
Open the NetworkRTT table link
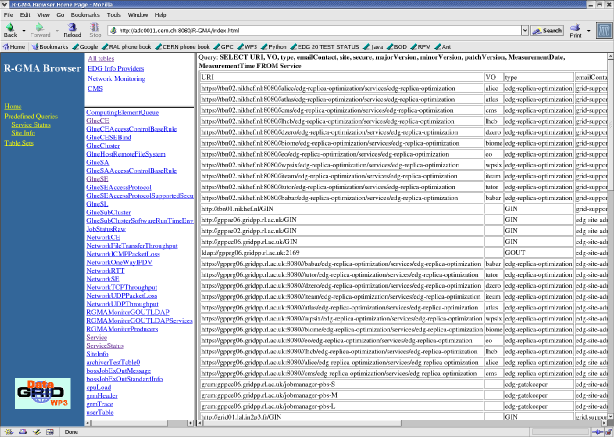tap(105, 271)
